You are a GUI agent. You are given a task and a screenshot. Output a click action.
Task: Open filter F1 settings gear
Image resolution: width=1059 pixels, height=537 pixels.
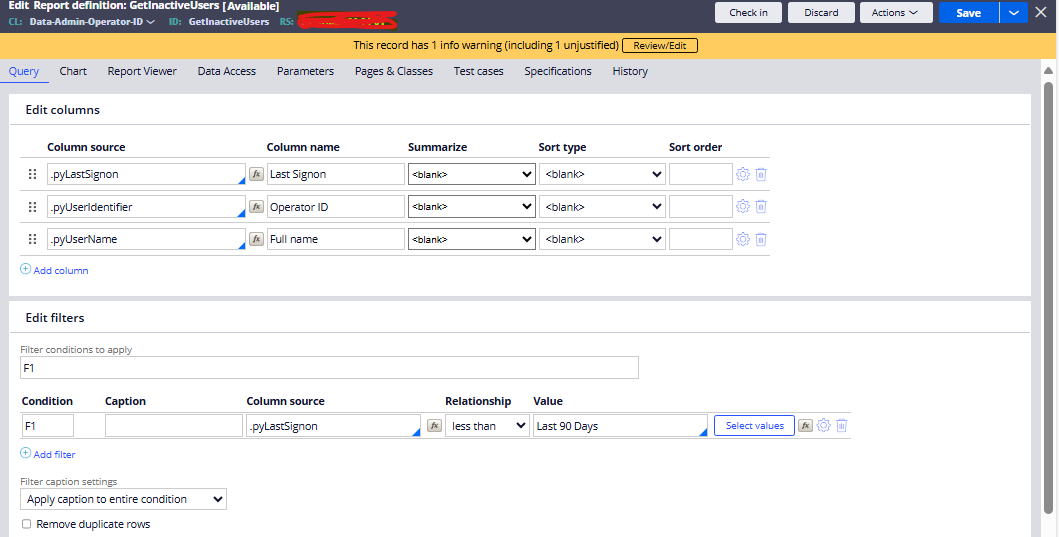coord(823,426)
